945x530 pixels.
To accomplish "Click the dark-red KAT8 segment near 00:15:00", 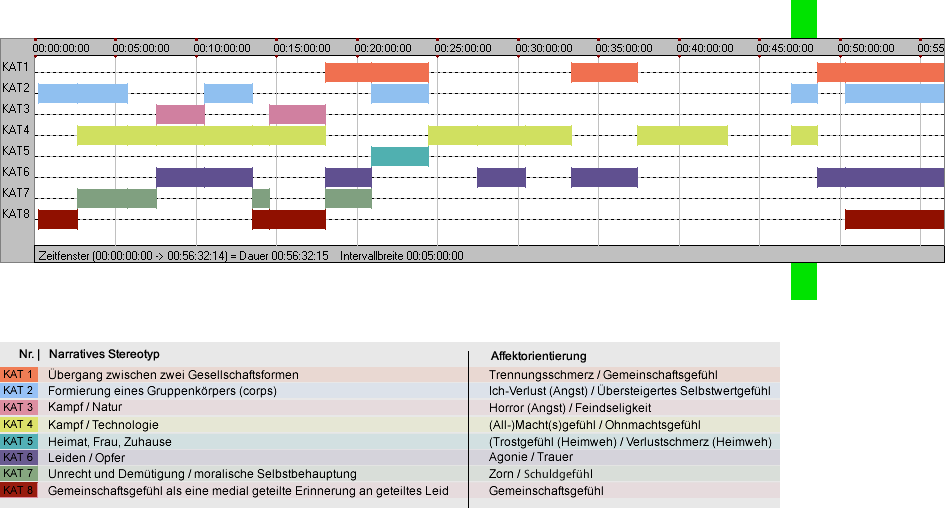I will pos(289,219).
